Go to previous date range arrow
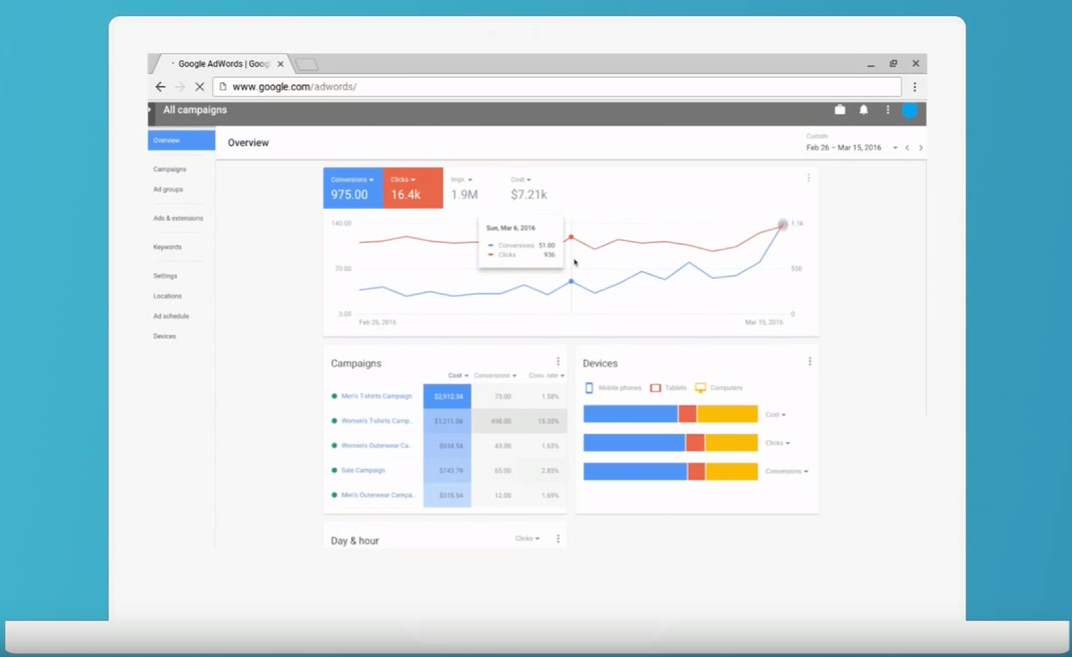1072x657 pixels. pos(907,148)
